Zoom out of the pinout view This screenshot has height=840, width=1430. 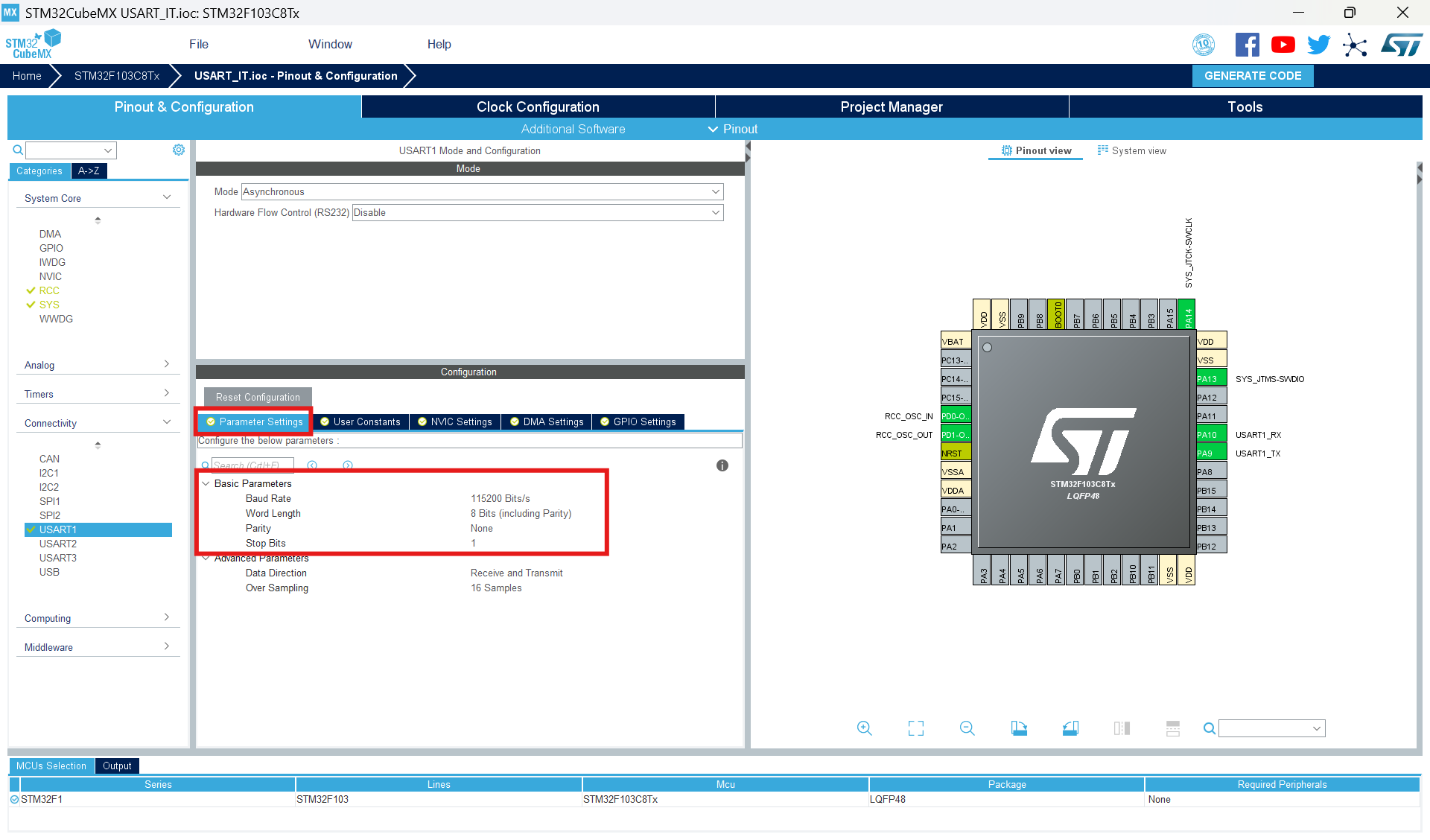pos(967,728)
